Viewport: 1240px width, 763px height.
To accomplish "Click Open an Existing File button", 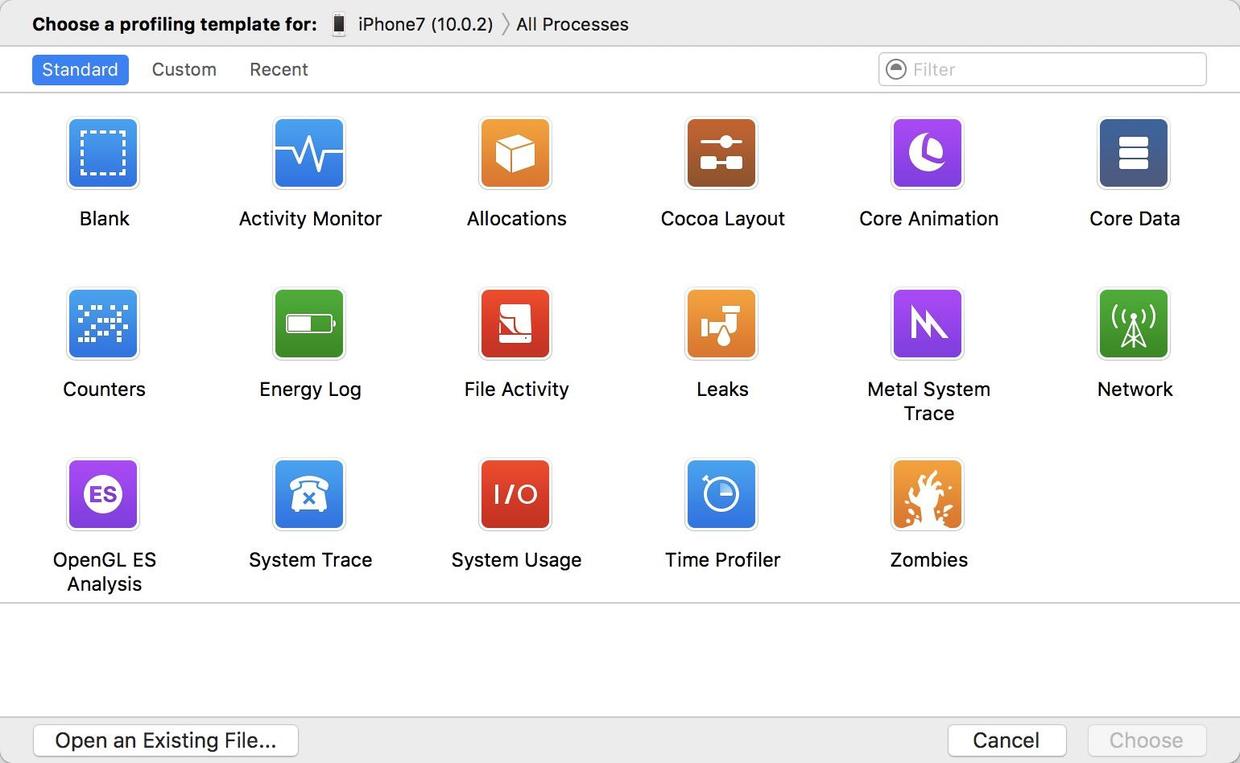I will coord(166,740).
